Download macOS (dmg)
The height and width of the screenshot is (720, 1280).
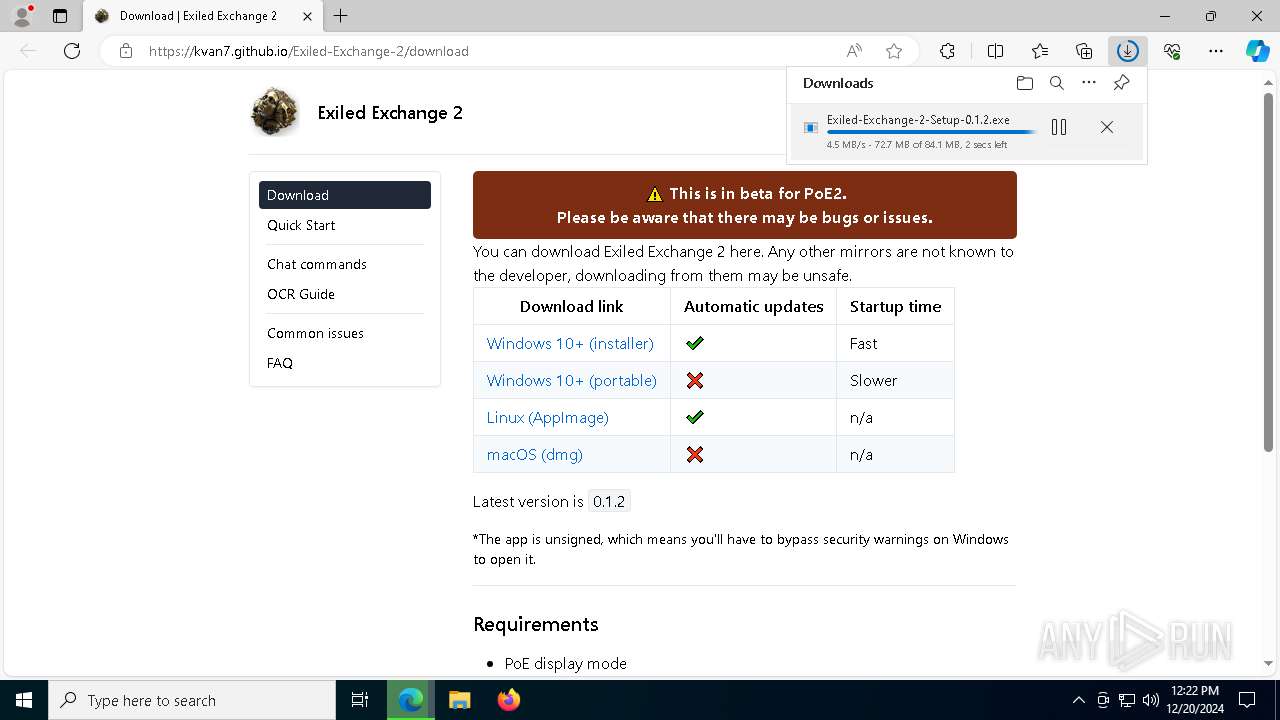click(x=535, y=454)
